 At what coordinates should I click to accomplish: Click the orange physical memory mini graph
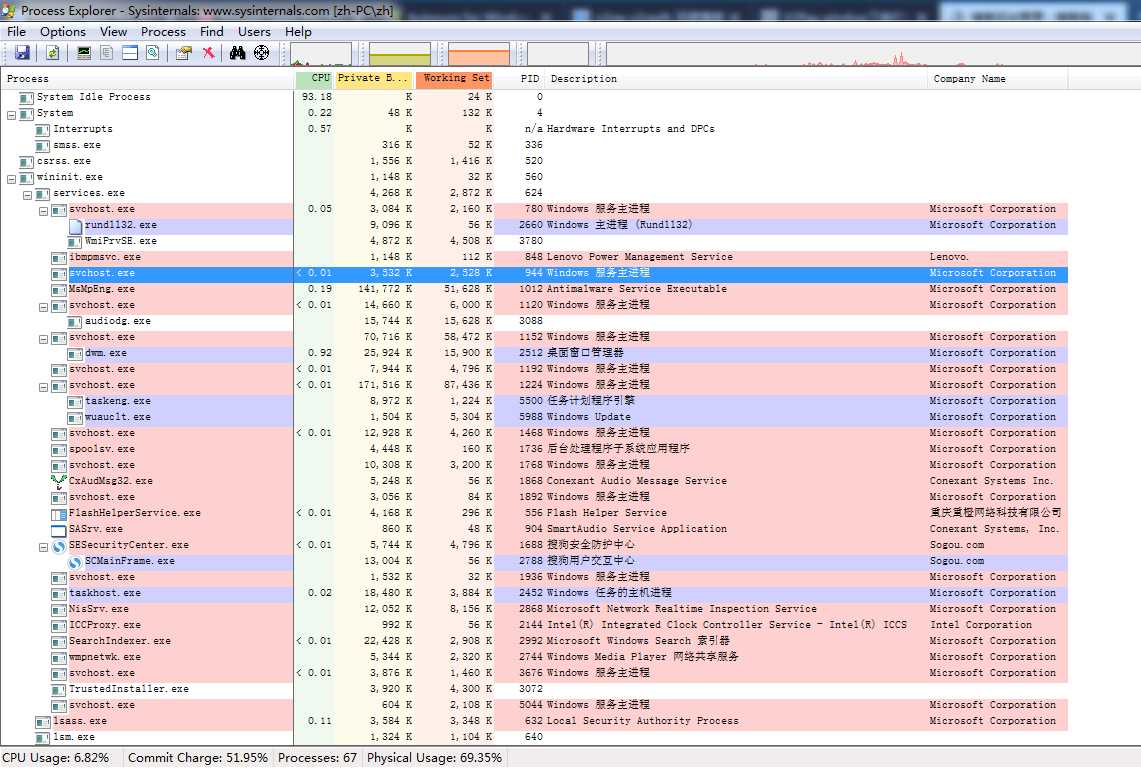479,54
